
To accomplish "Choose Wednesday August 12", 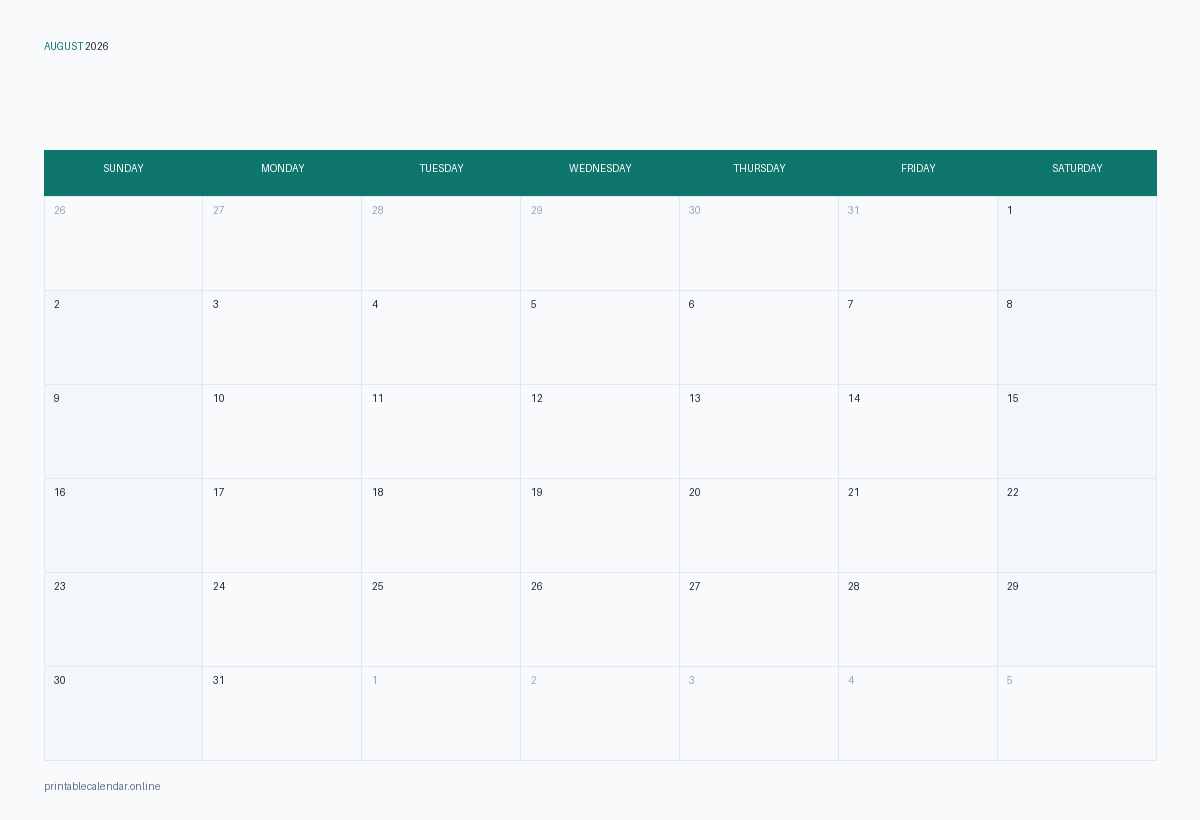I will pos(600,431).
